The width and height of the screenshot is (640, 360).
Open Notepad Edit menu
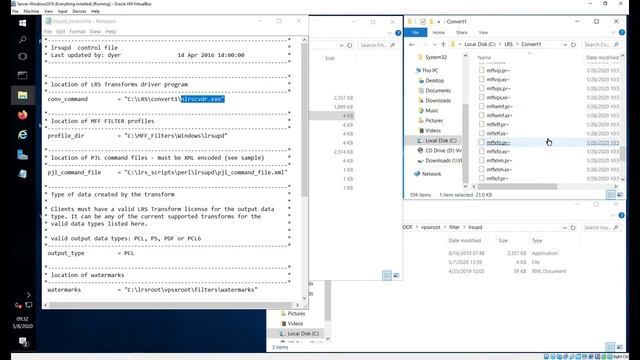tap(60, 31)
